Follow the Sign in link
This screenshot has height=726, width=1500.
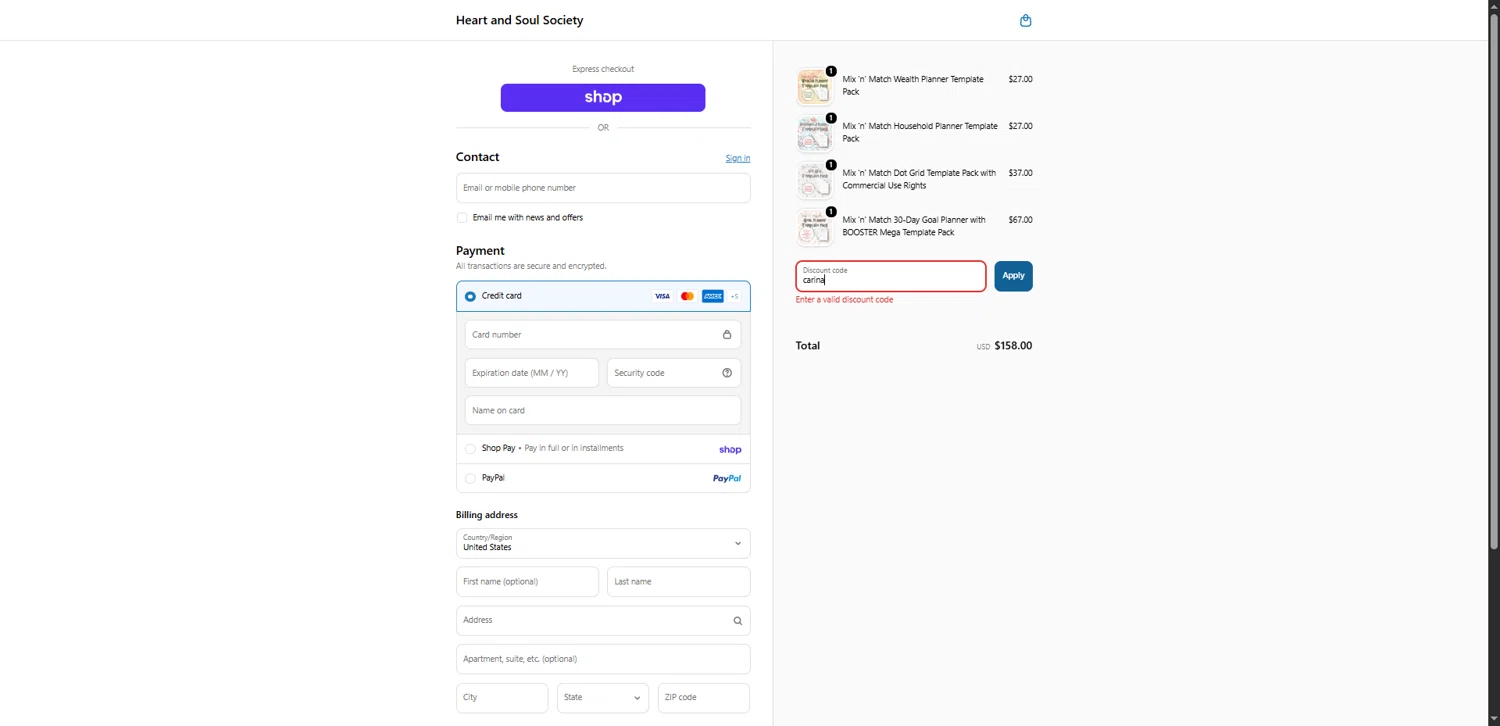(738, 158)
